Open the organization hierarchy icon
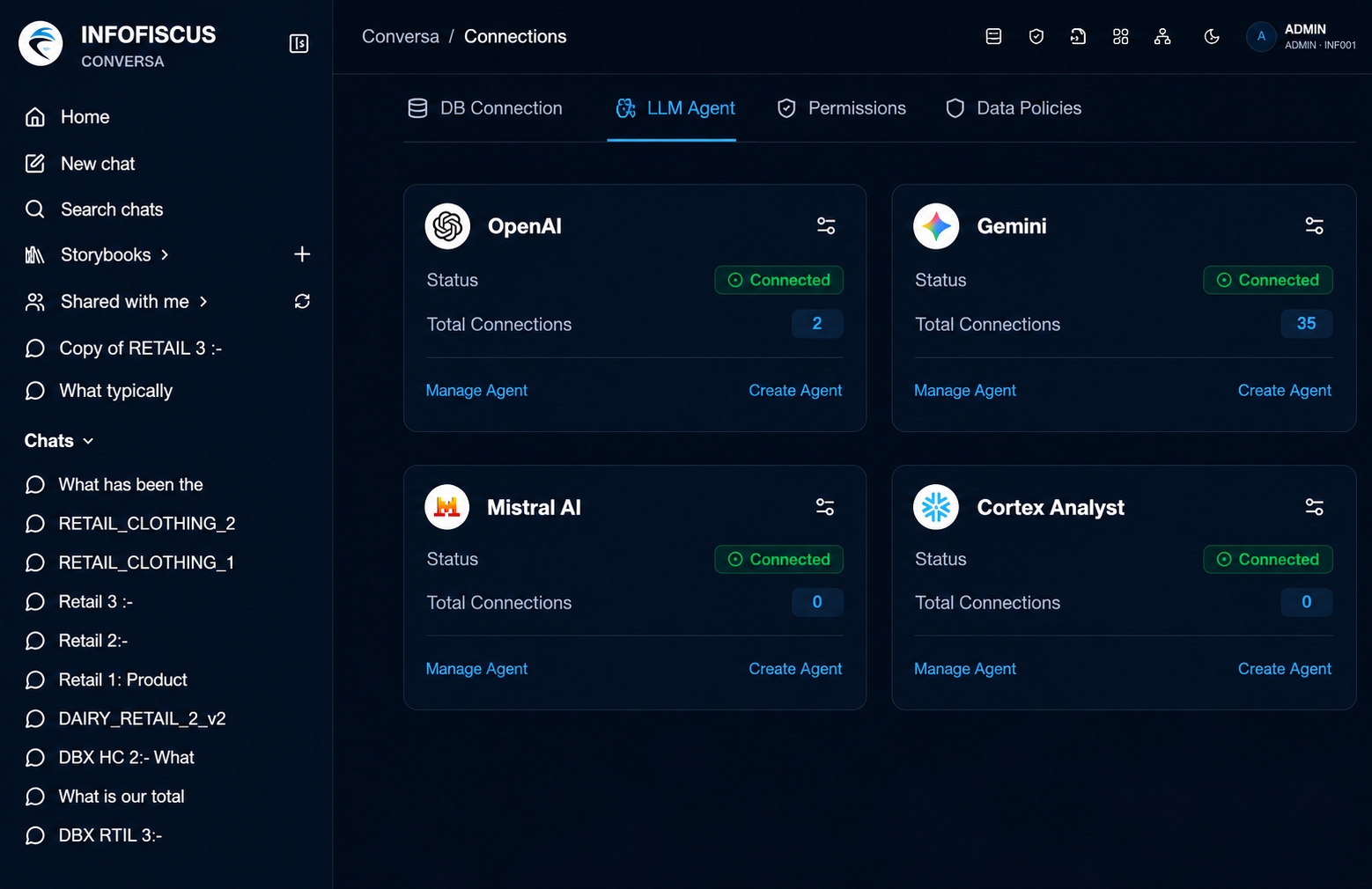The image size is (1372, 889). tap(1162, 36)
